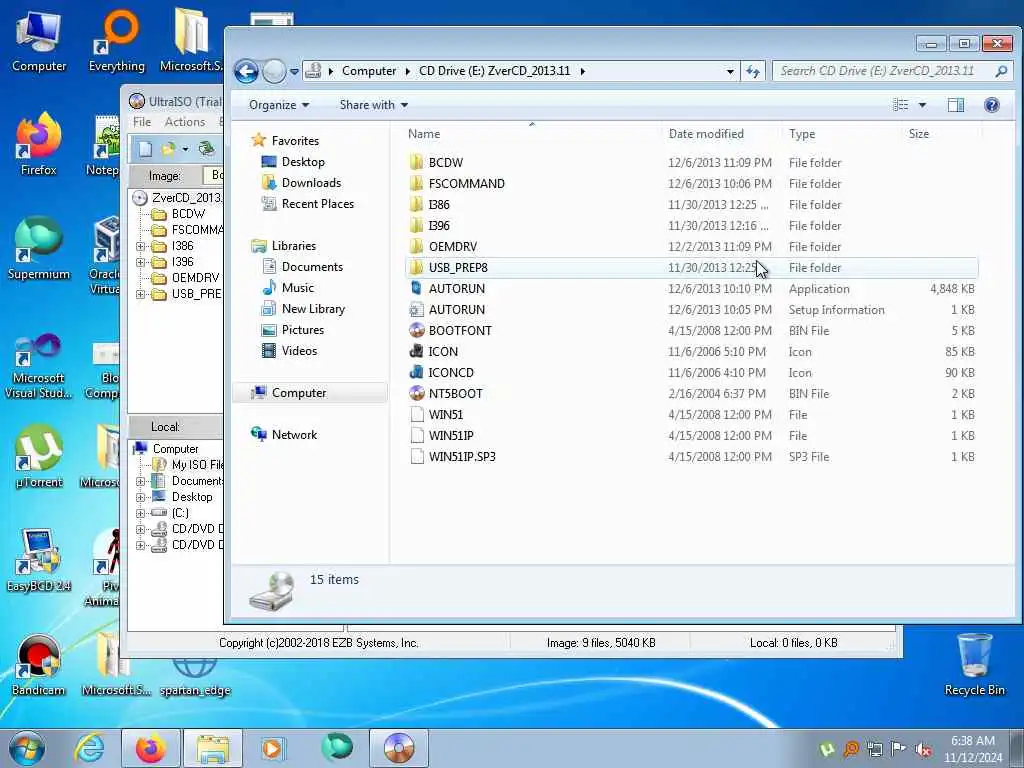Open Windows Media Player from the taskbar
Viewport: 1024px width, 768px height.
272,748
